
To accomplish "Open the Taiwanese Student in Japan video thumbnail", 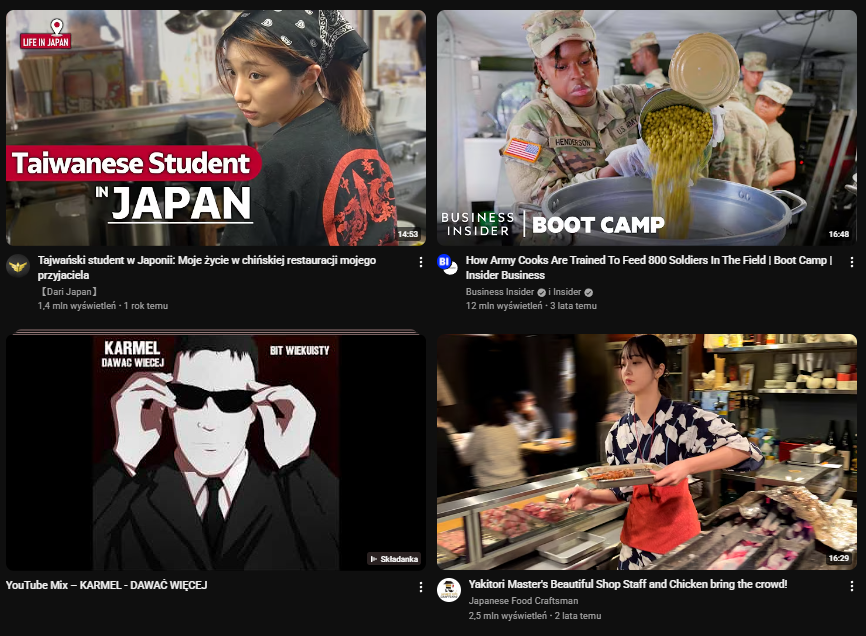I will tap(216, 128).
